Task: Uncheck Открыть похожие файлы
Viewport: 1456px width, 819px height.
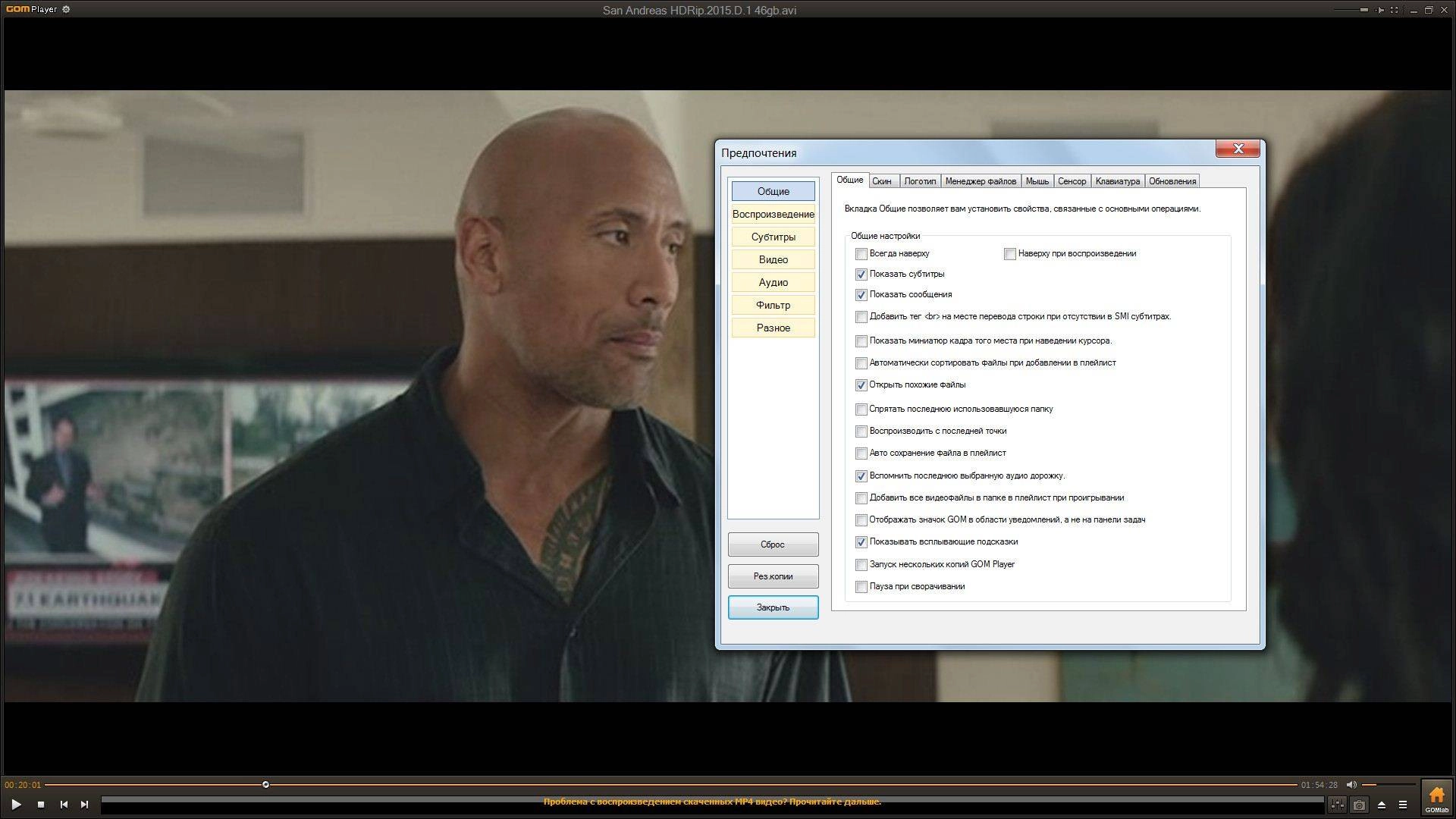Action: [861, 385]
